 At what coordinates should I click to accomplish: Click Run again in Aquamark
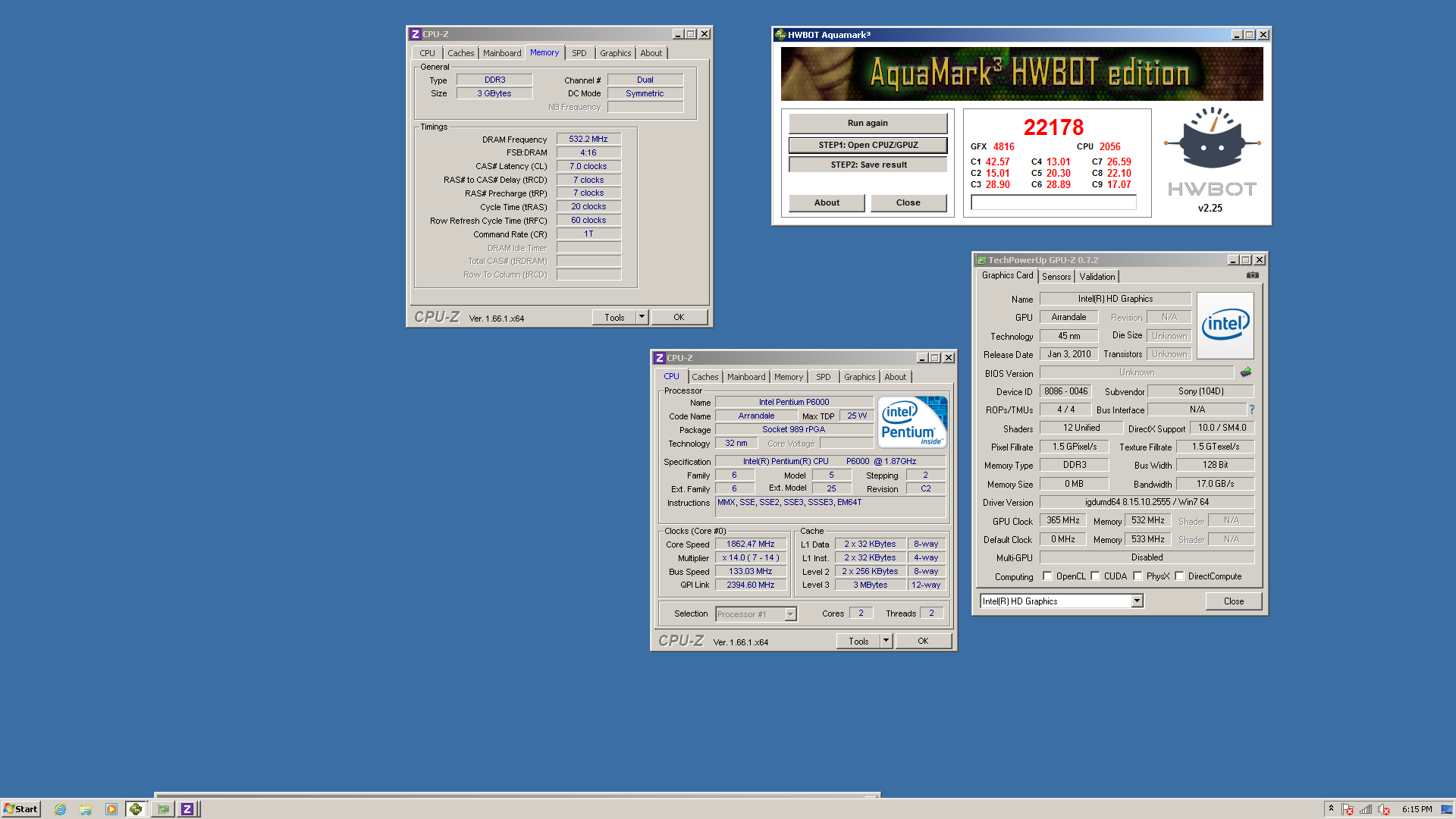pyautogui.click(x=868, y=123)
